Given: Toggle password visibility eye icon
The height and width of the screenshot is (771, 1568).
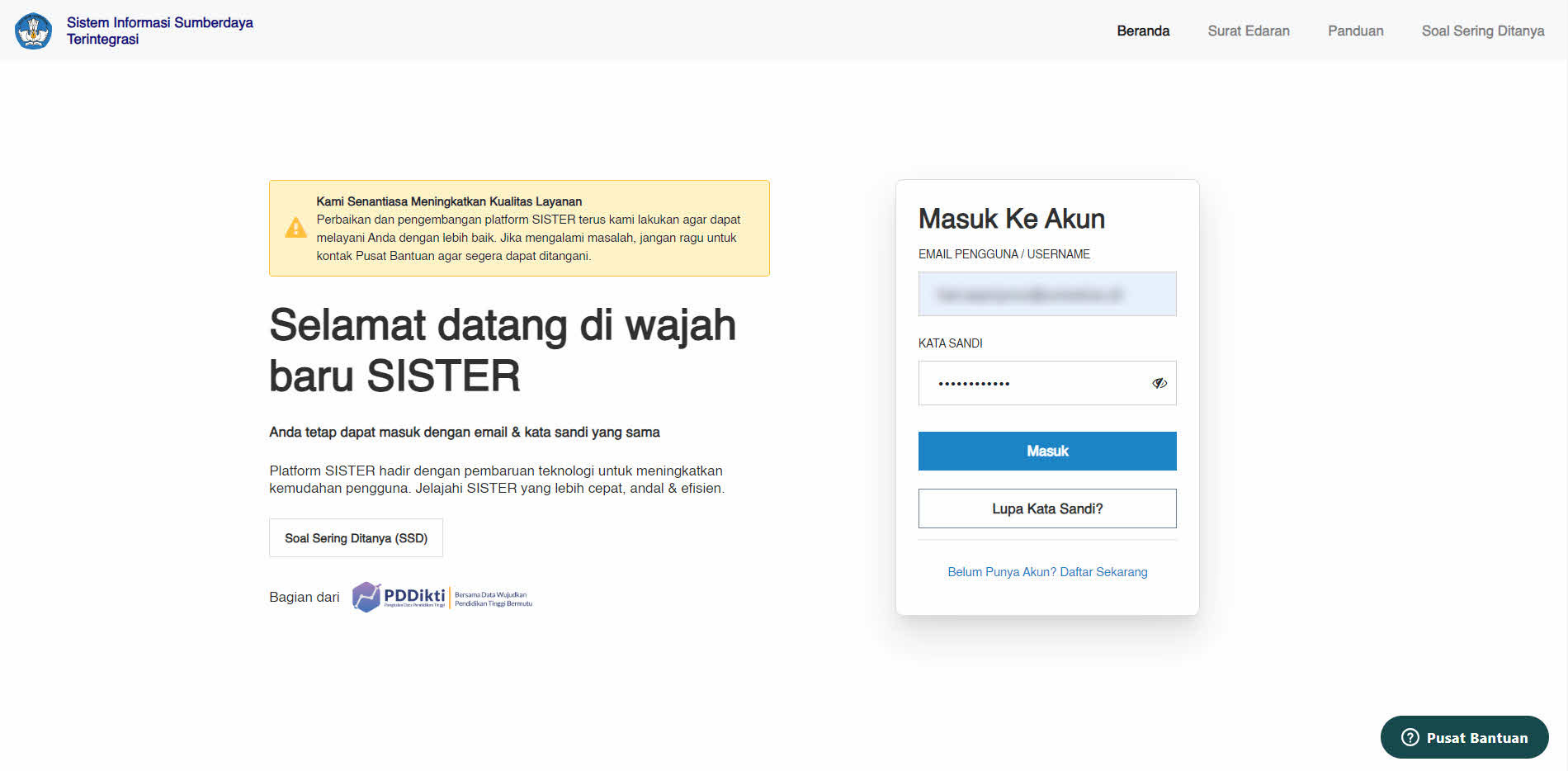Looking at the screenshot, I should 1159,383.
